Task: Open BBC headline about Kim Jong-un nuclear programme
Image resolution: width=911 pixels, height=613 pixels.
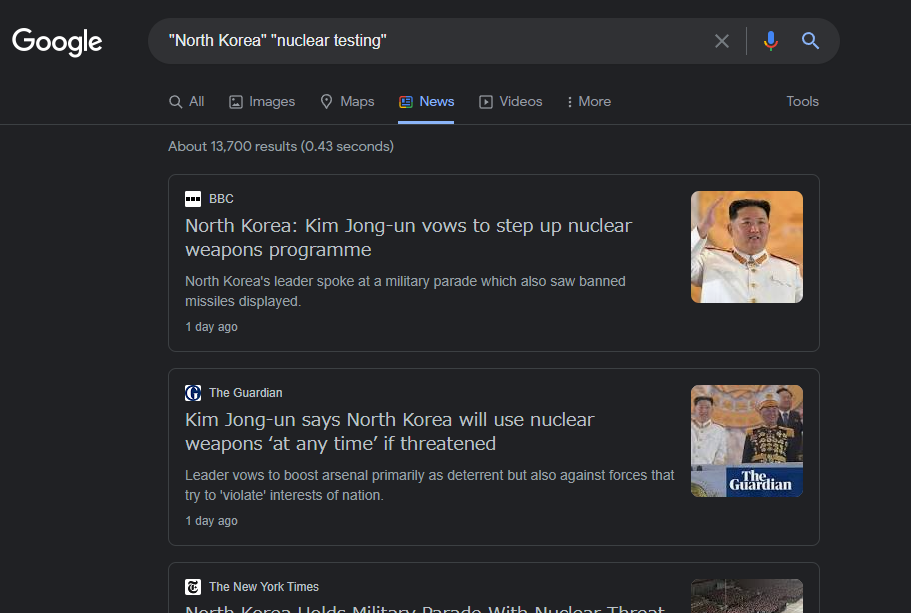Action: [408, 238]
